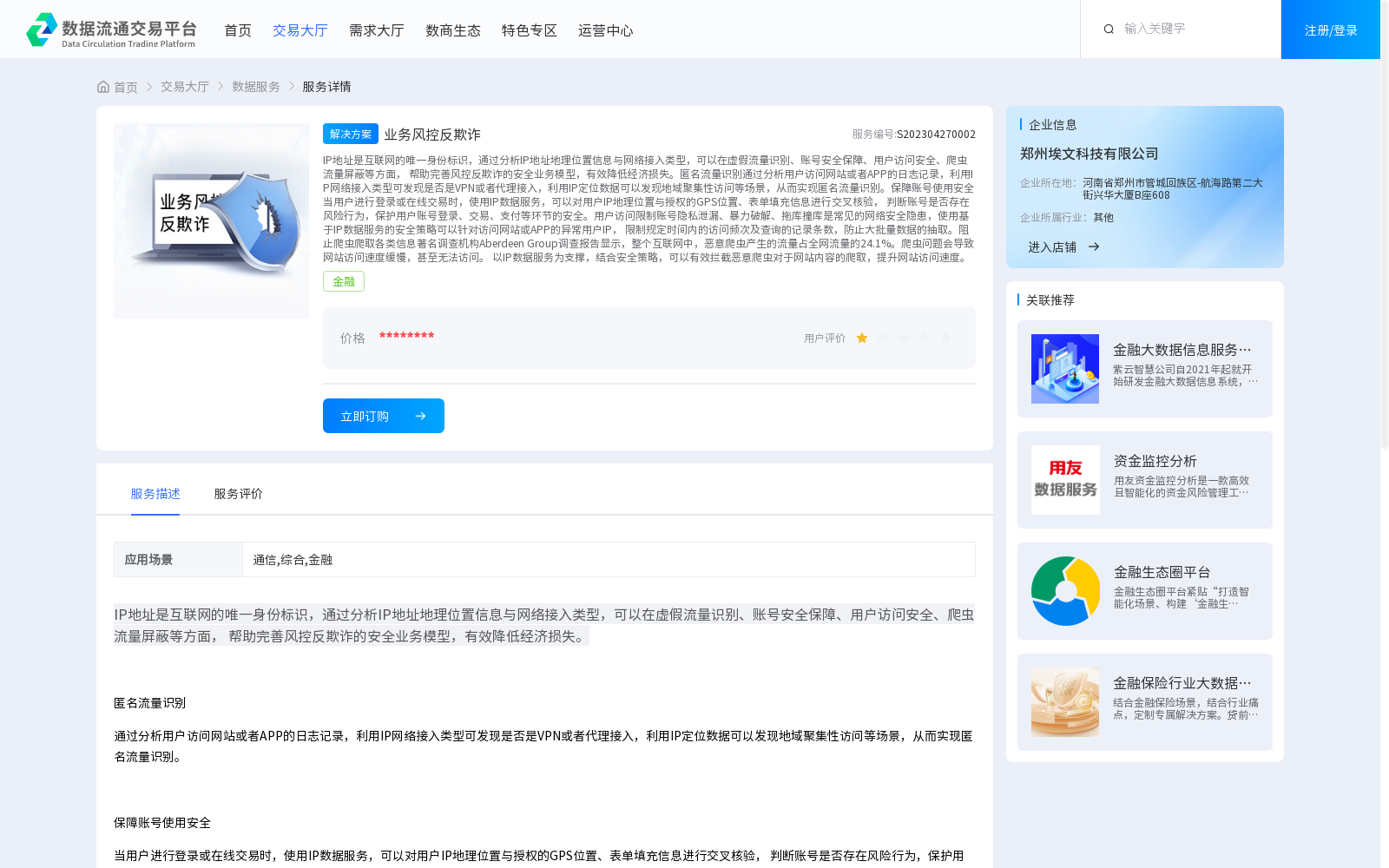
Task: Open 首页 in top navigation
Action: tap(238, 30)
